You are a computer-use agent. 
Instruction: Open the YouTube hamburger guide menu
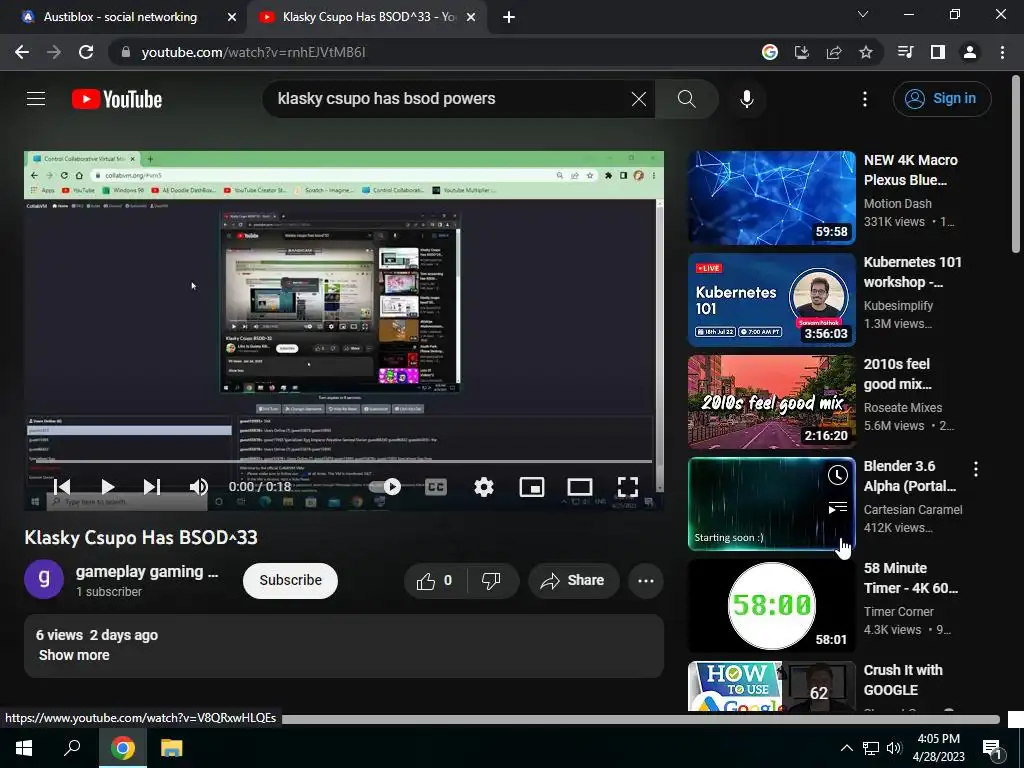click(x=36, y=99)
